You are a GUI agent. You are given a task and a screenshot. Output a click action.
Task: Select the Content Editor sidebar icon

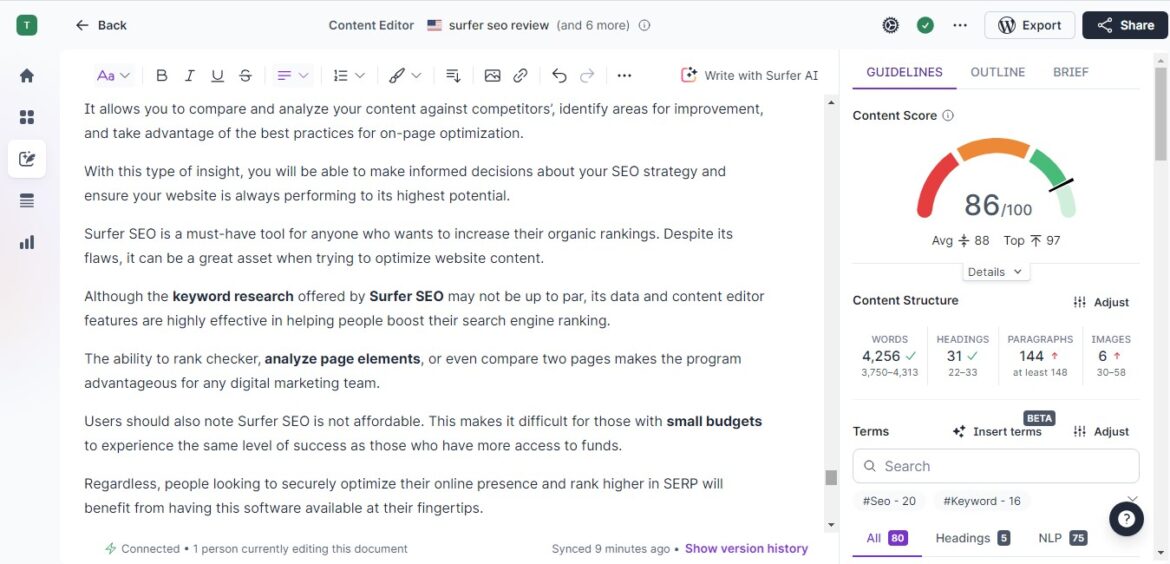tap(27, 159)
